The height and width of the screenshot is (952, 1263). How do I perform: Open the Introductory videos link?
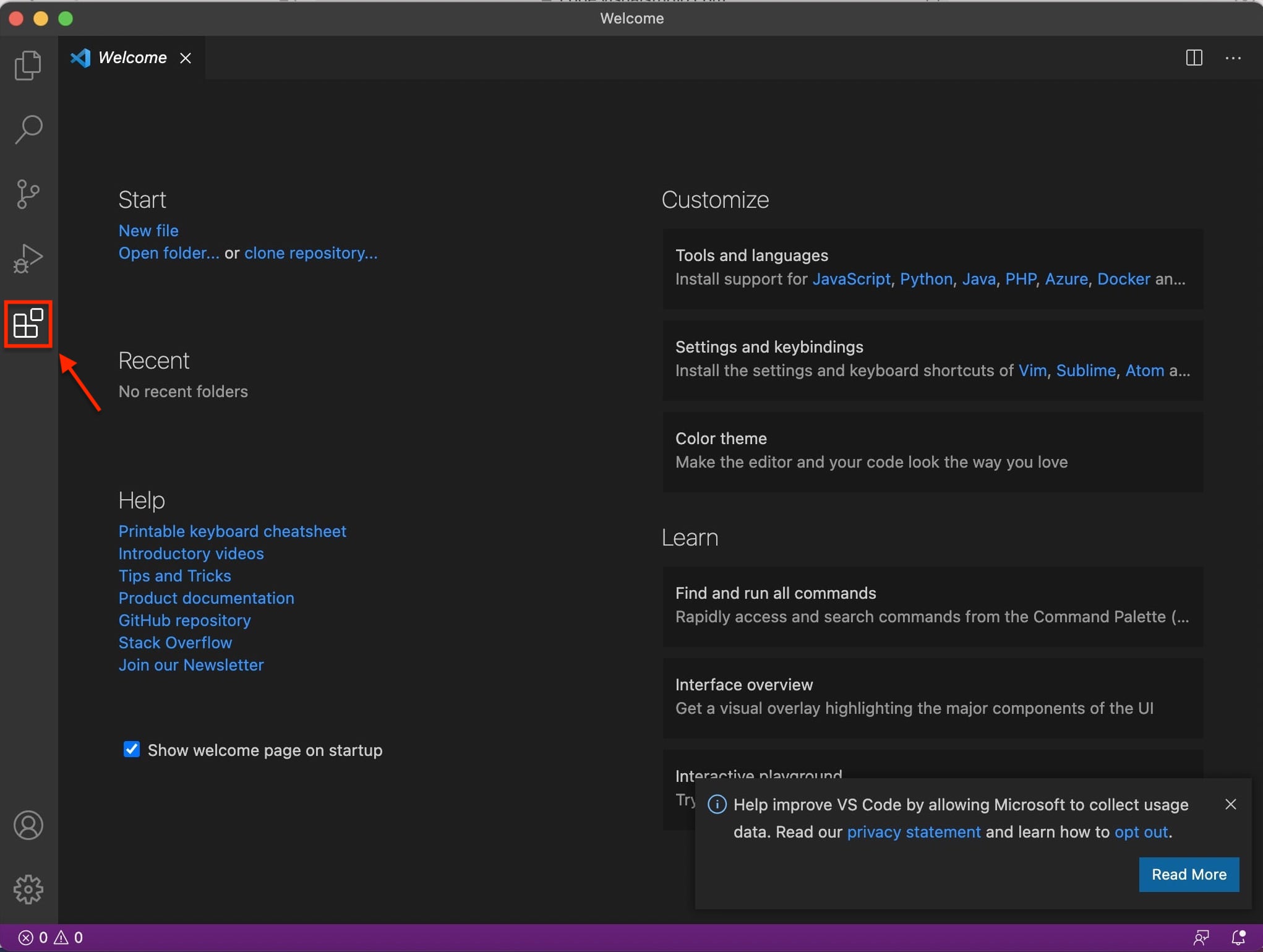pos(191,554)
